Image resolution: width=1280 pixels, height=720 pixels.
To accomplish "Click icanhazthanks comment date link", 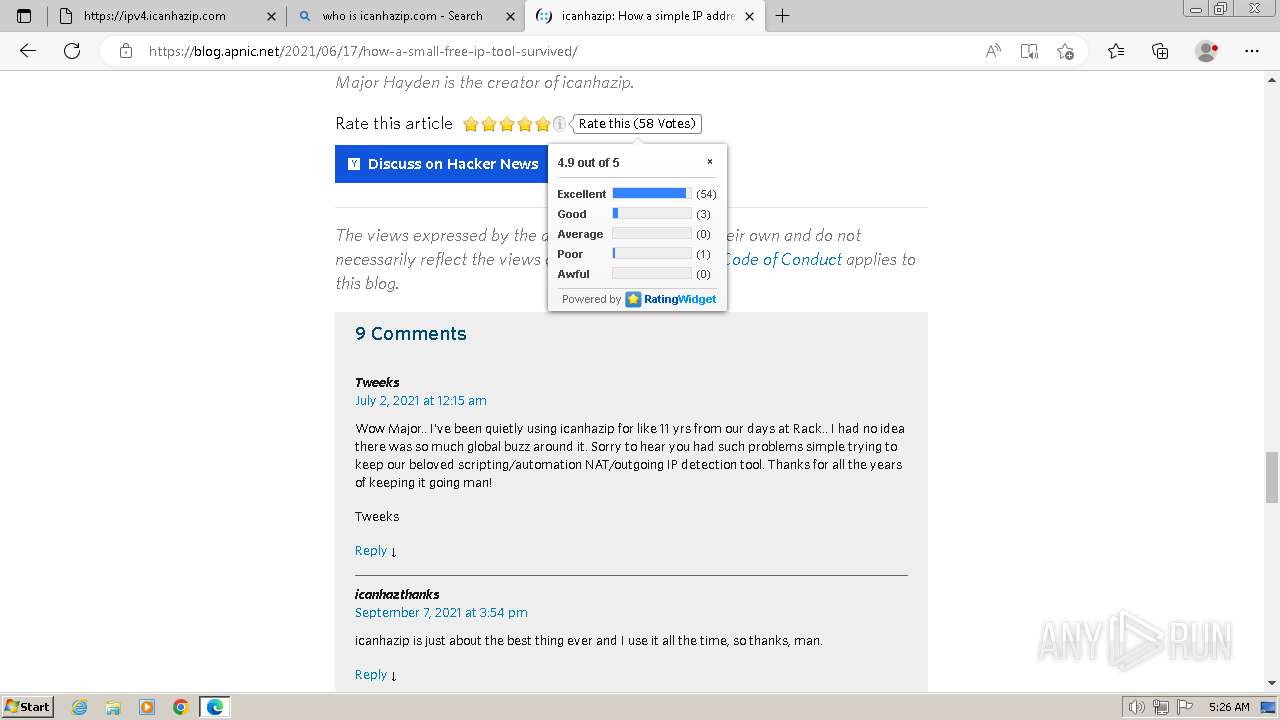I will tap(441, 612).
